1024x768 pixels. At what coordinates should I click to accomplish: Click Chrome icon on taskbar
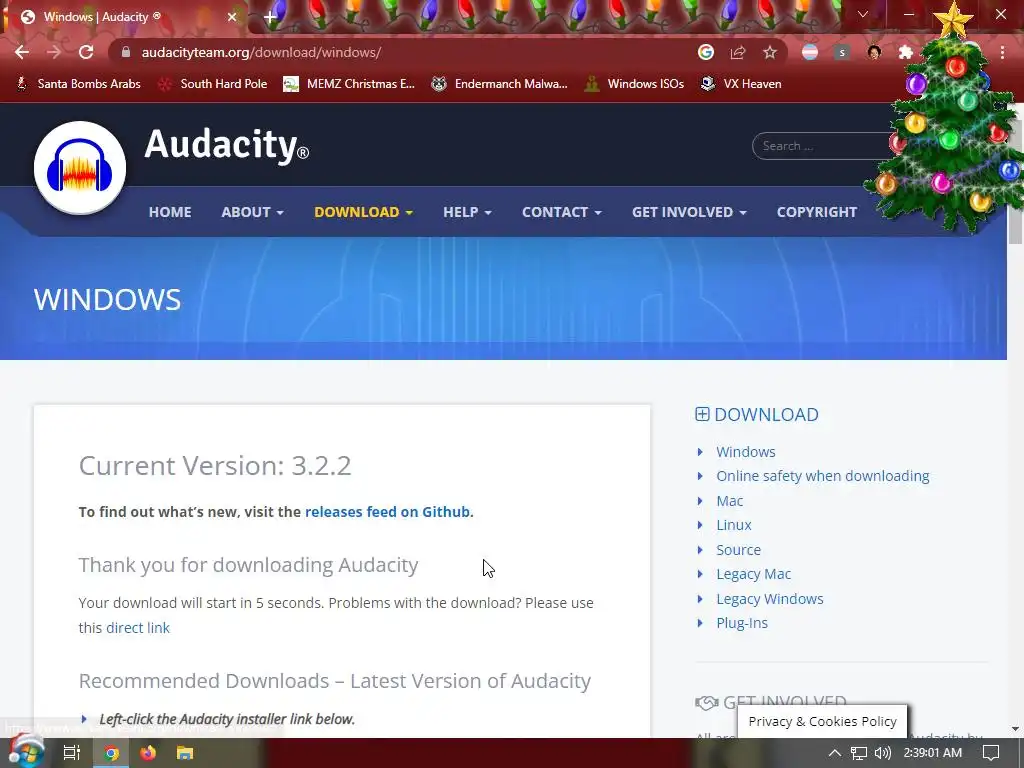[112, 753]
